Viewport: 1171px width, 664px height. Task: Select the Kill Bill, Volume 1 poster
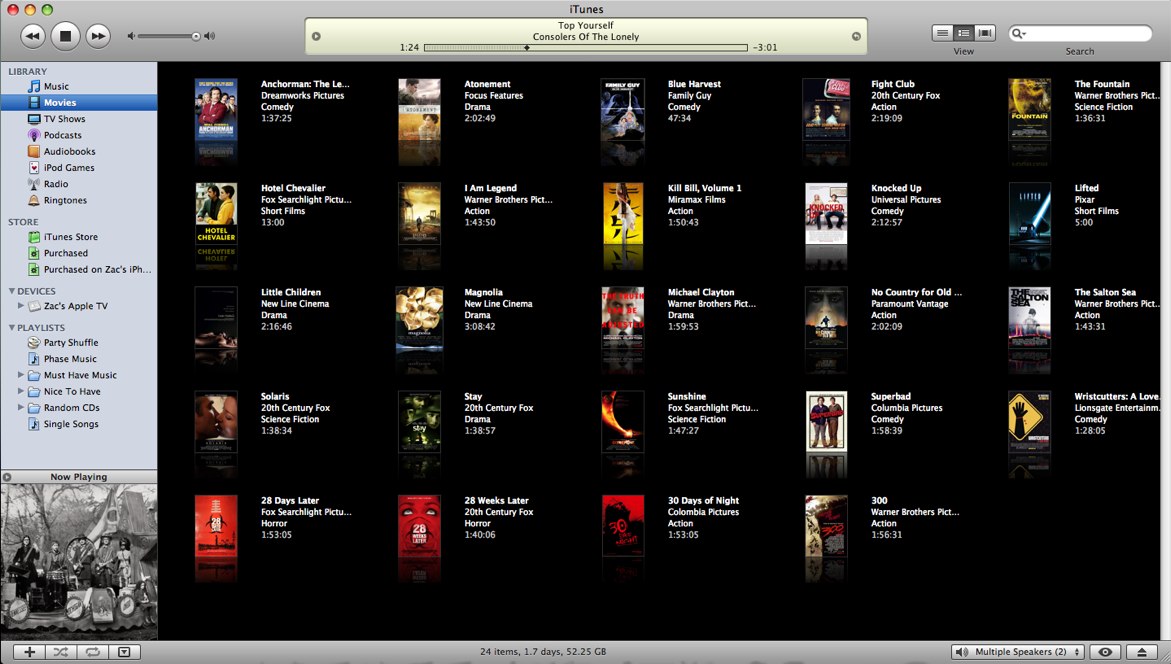(x=623, y=214)
